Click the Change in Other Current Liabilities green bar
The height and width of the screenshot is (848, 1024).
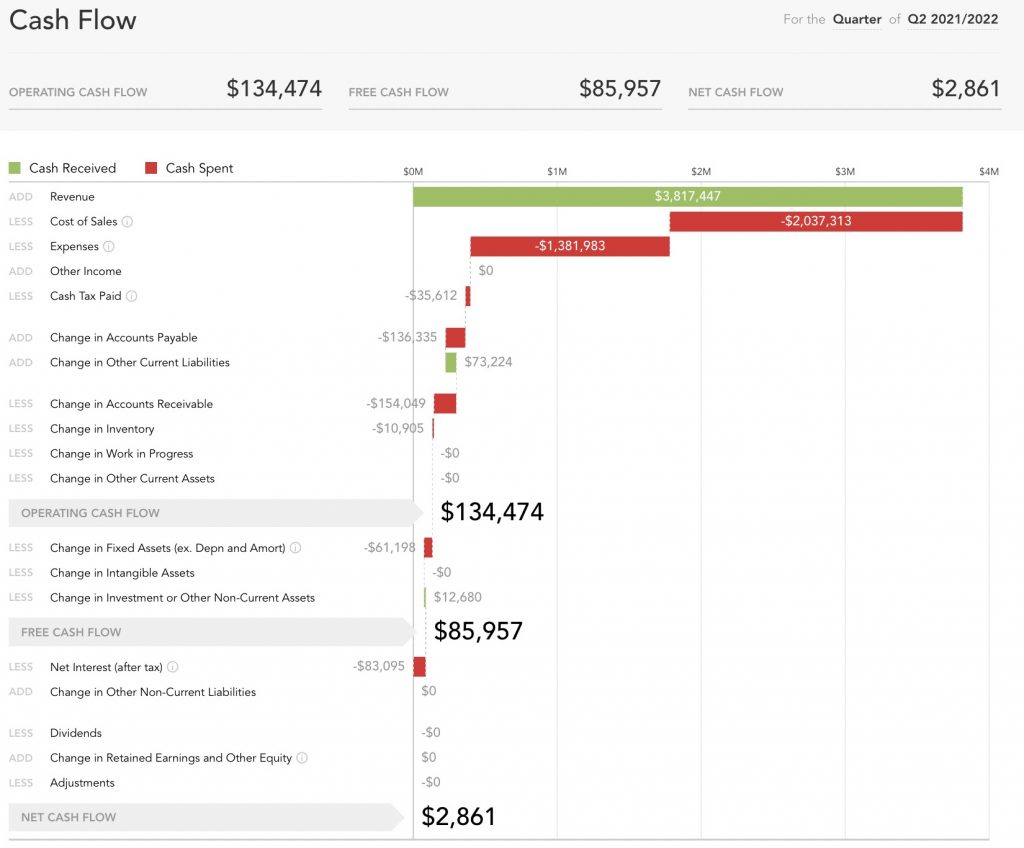pos(451,362)
